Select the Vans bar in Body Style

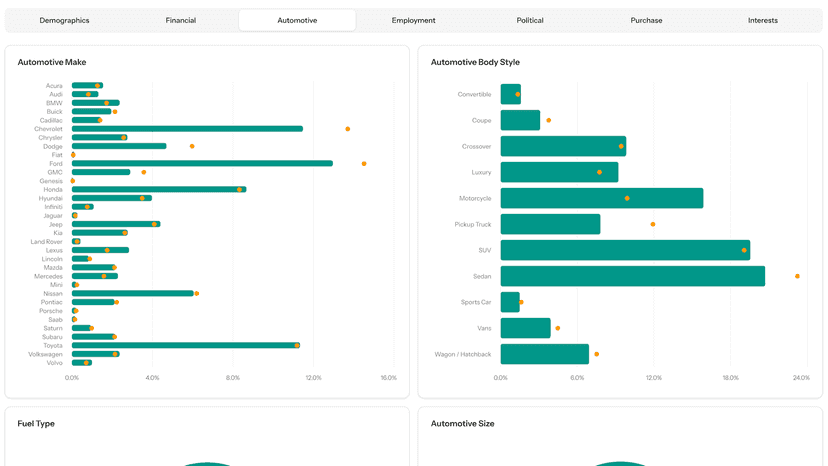(525, 328)
